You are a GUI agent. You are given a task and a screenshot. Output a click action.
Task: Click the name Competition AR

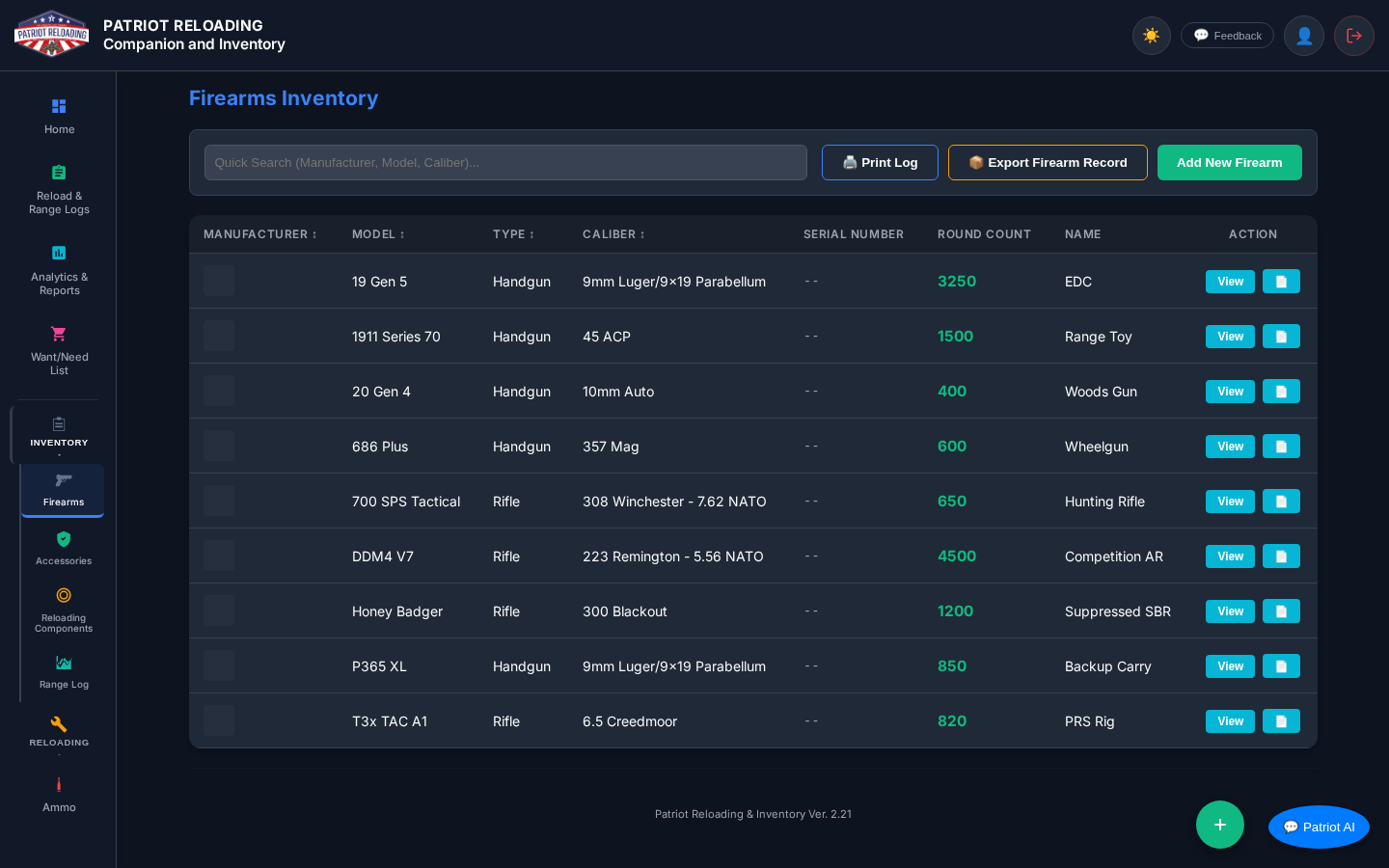(1114, 556)
